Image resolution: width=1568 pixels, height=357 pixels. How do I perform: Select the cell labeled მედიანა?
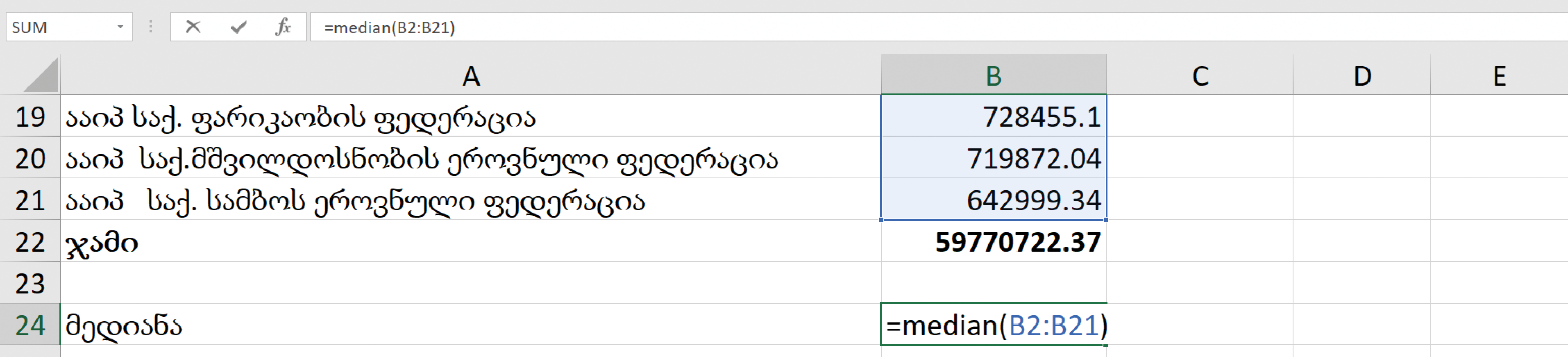point(470,325)
